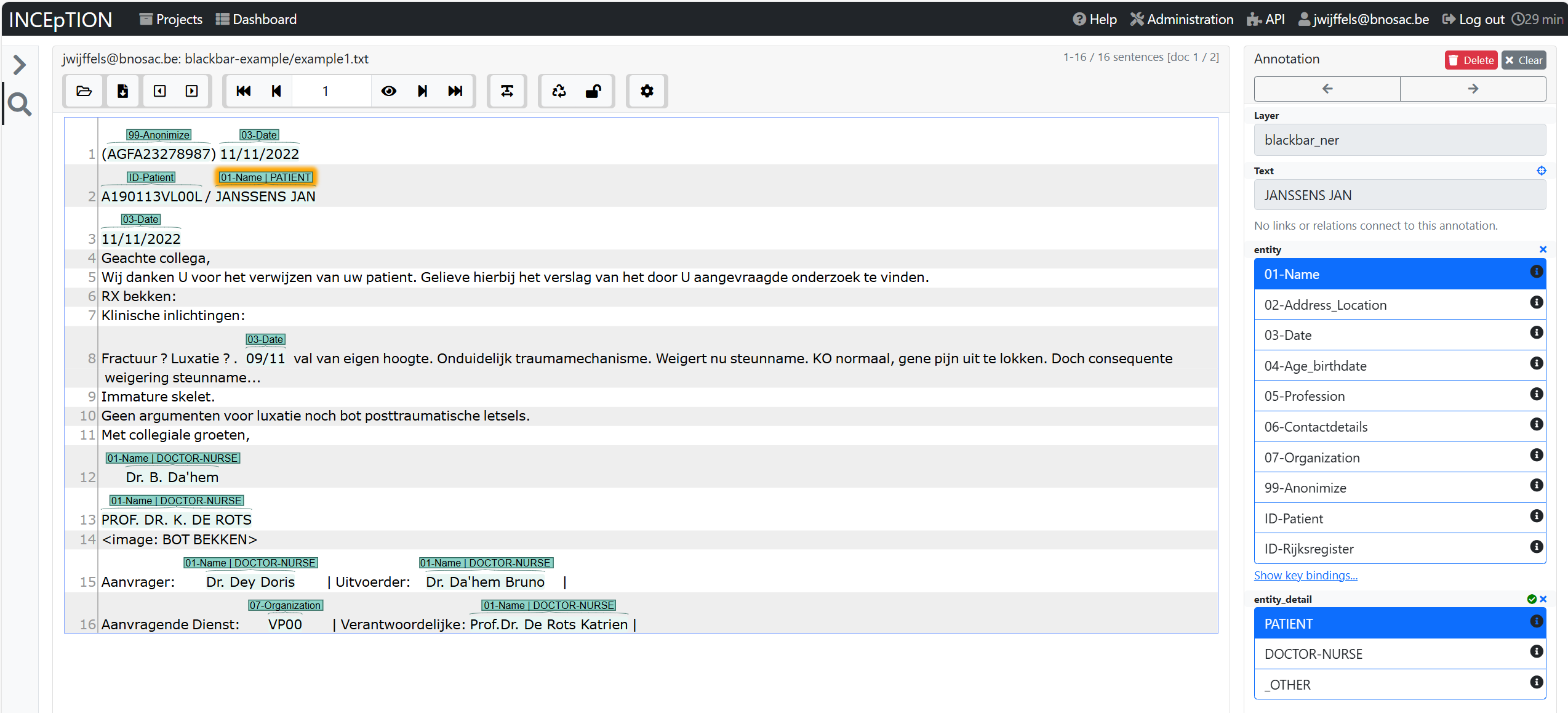Go to next page icon

[x=422, y=91]
